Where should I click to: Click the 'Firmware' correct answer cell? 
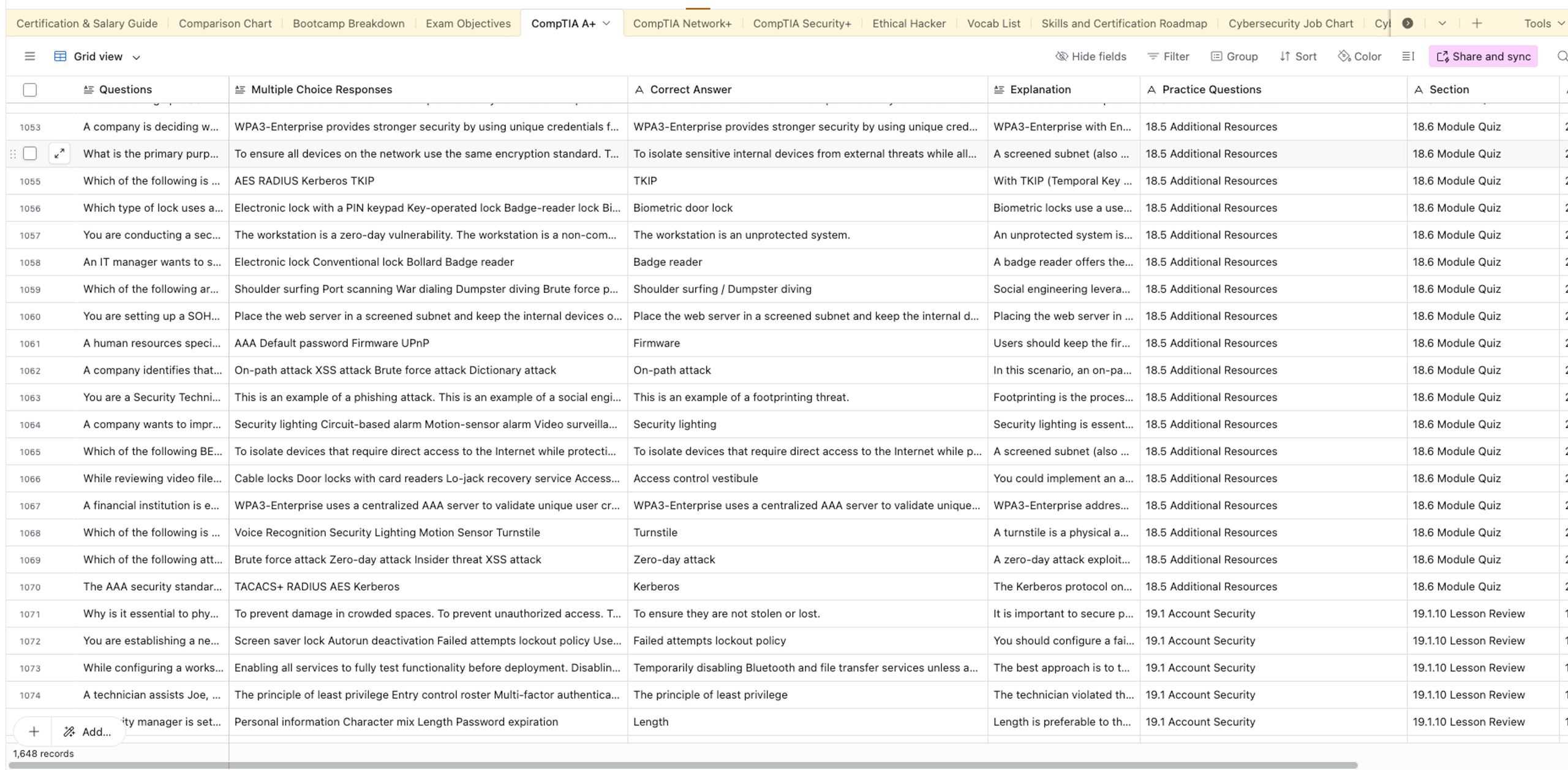tap(807, 343)
